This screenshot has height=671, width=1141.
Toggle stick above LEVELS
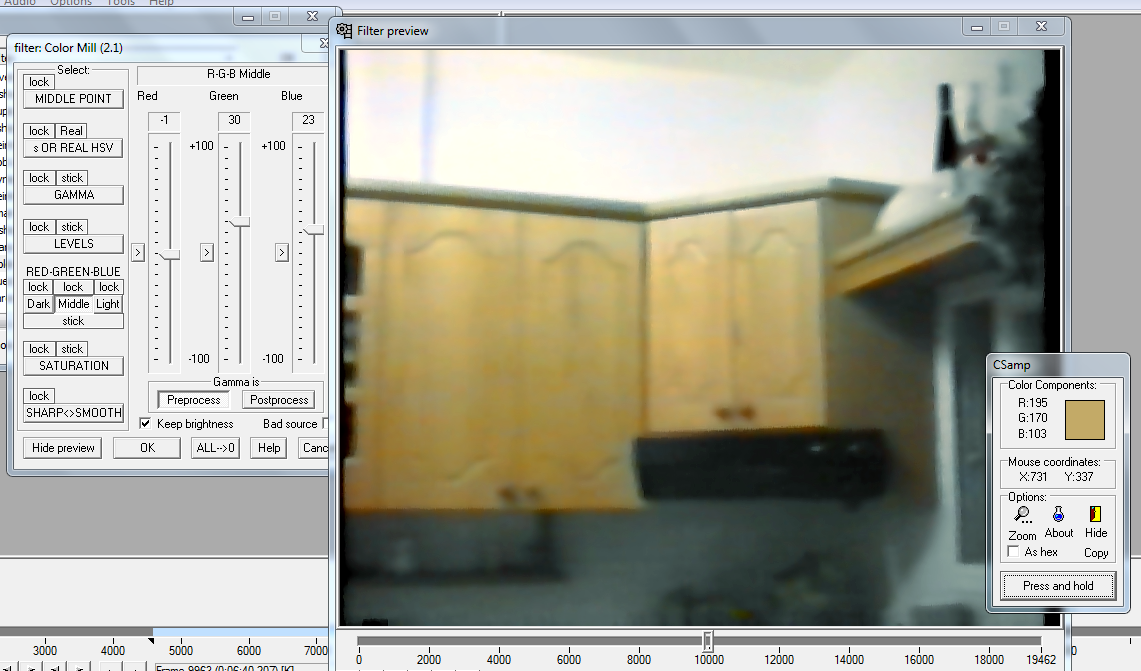(x=72, y=227)
